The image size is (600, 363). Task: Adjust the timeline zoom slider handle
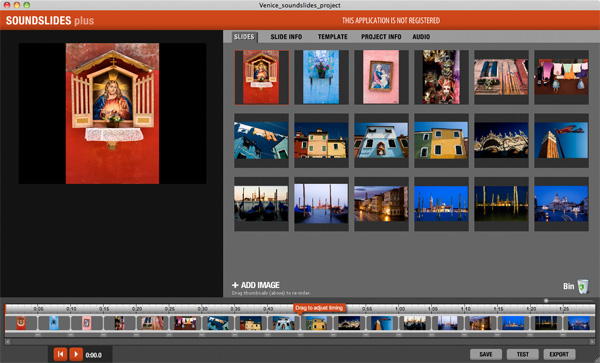click(x=546, y=301)
